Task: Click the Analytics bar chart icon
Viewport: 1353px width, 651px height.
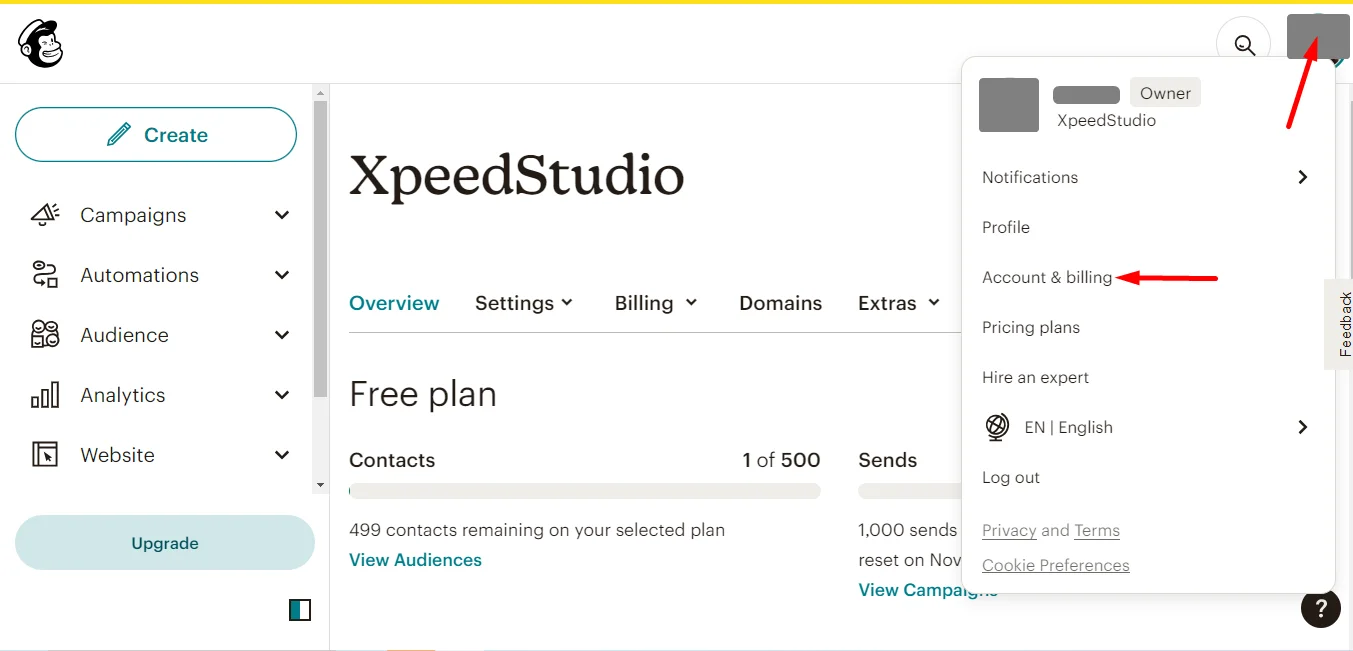Action: click(x=45, y=395)
